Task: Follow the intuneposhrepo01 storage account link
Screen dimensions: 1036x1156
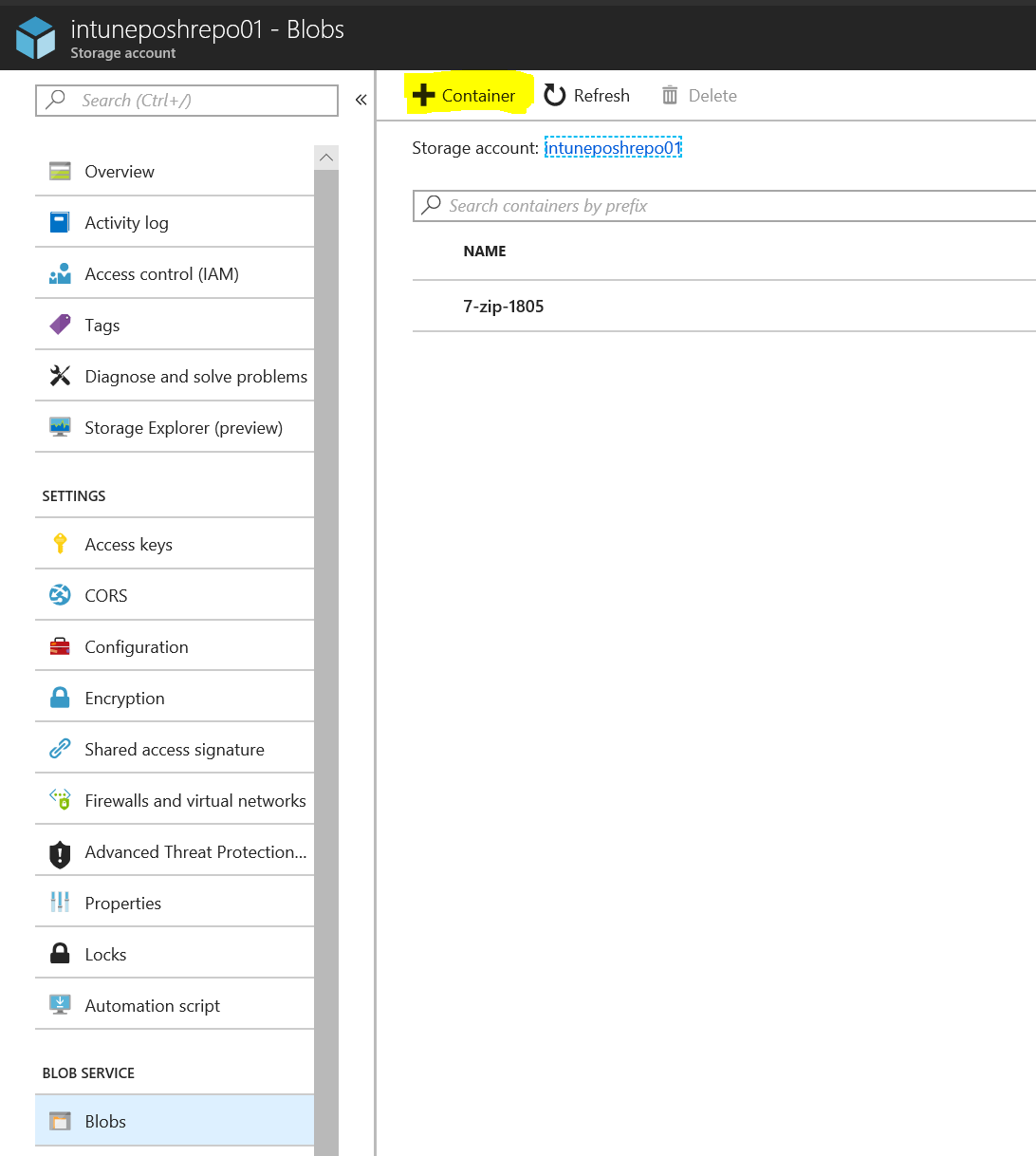Action: point(613,148)
